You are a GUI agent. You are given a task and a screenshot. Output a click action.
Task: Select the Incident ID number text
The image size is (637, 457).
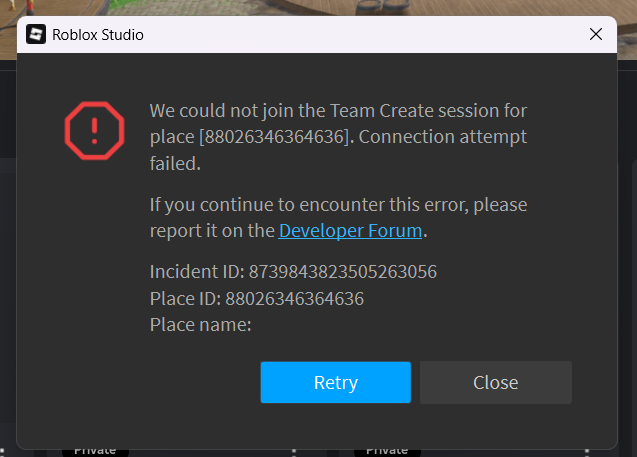pos(342,271)
